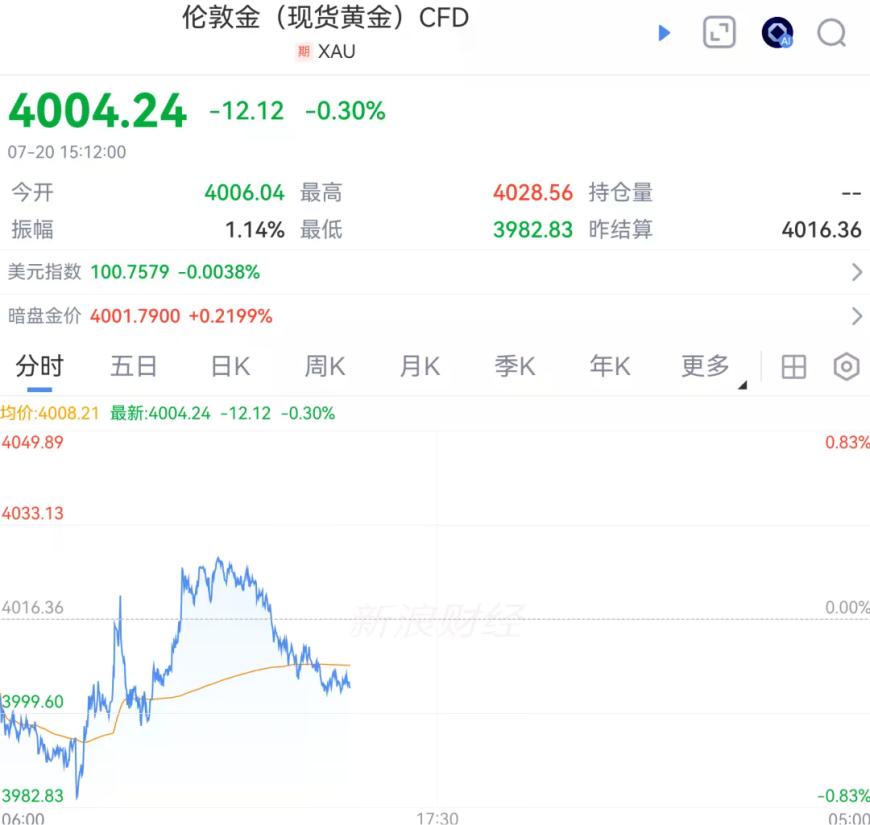Tap the 今开 value 4006.04
This screenshot has width=870, height=825.
point(244,193)
